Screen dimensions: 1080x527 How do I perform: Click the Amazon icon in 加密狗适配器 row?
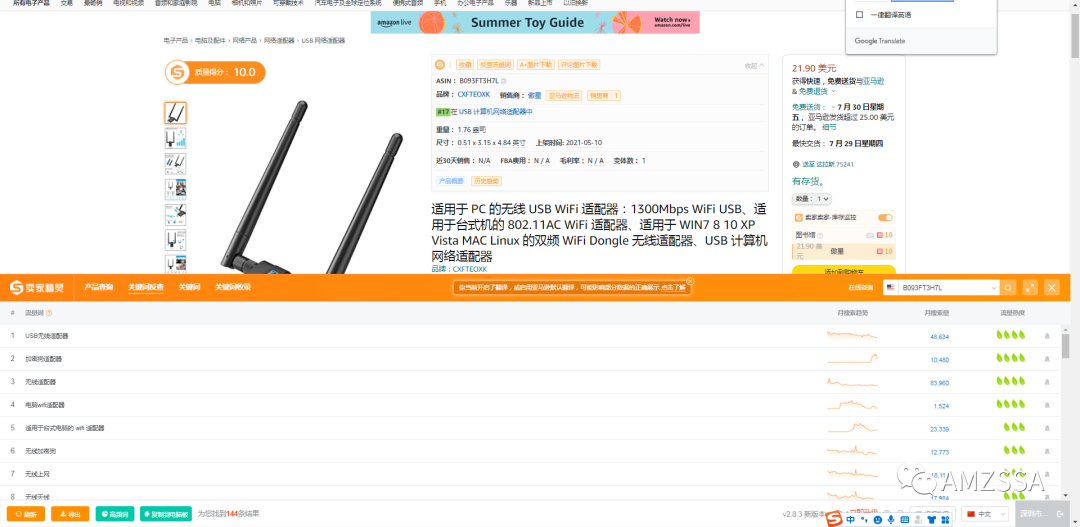(x=1048, y=359)
